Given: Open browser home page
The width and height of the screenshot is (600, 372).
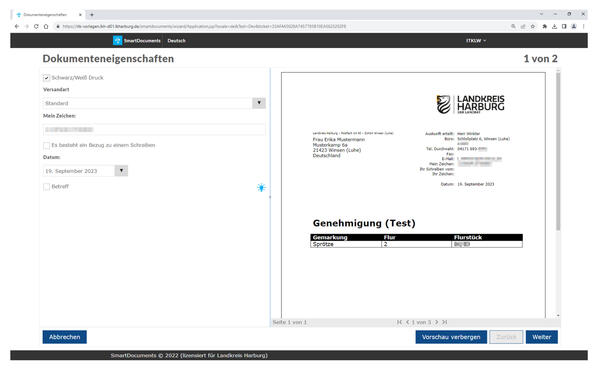Looking at the screenshot, I should tap(46, 26).
